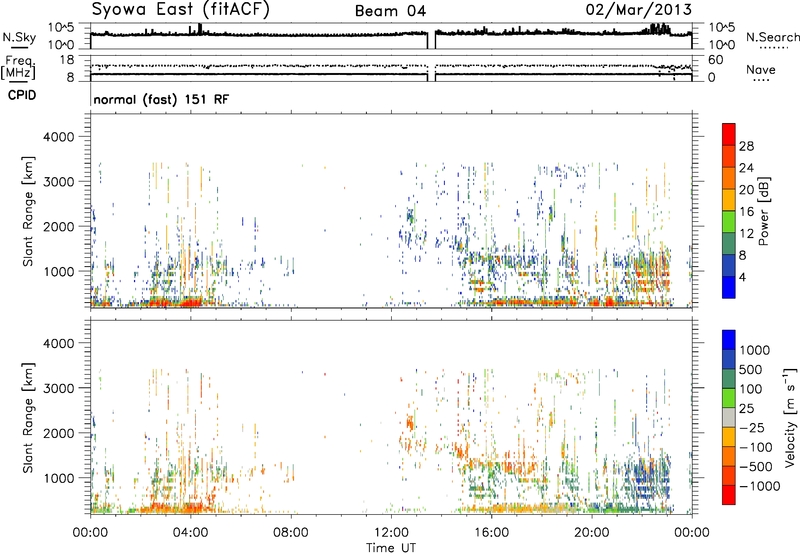The height and width of the screenshot is (554, 800).
Task: Click the 4 value on Power colorbar
Action: [743, 277]
